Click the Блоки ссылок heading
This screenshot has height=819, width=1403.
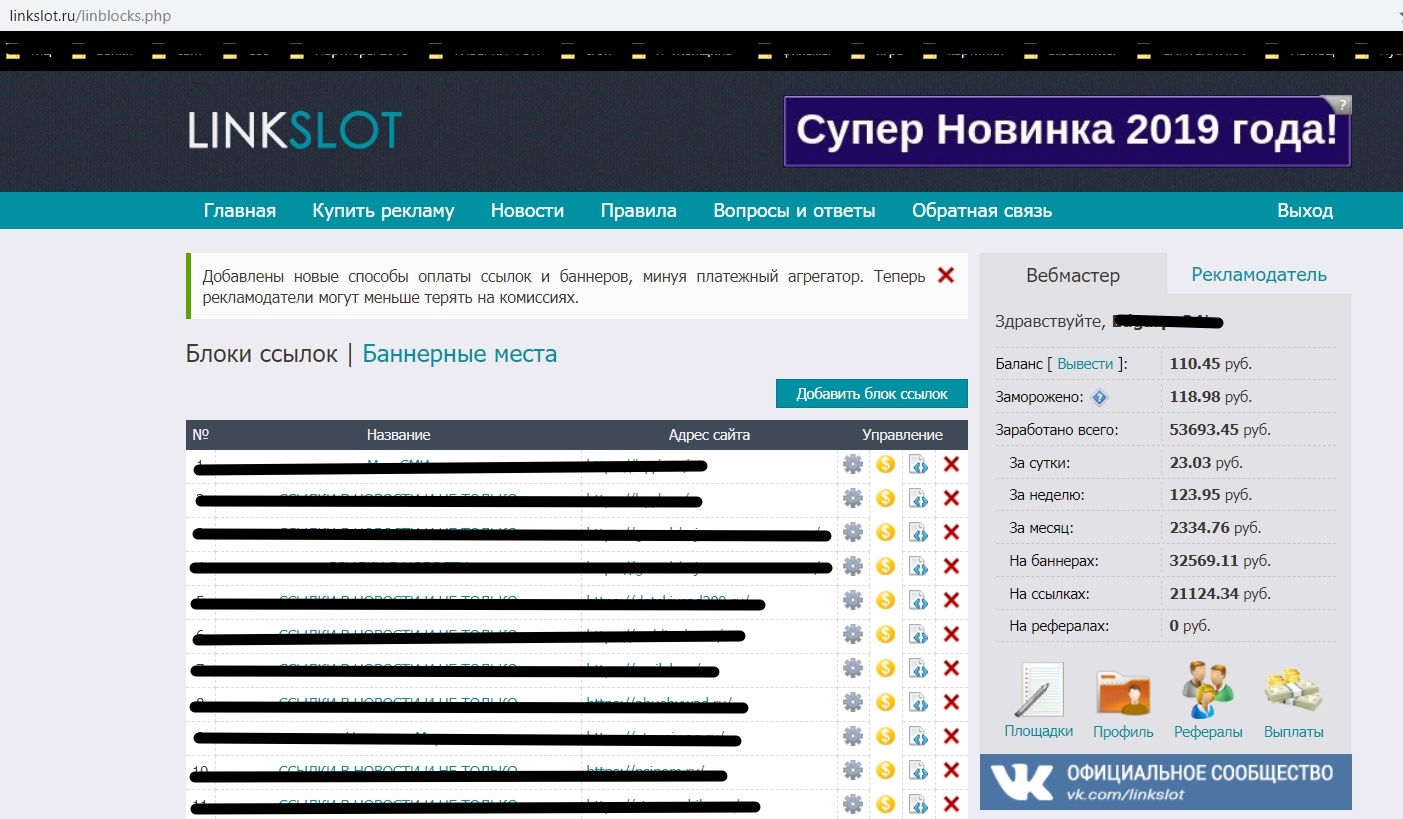pyautogui.click(x=262, y=354)
